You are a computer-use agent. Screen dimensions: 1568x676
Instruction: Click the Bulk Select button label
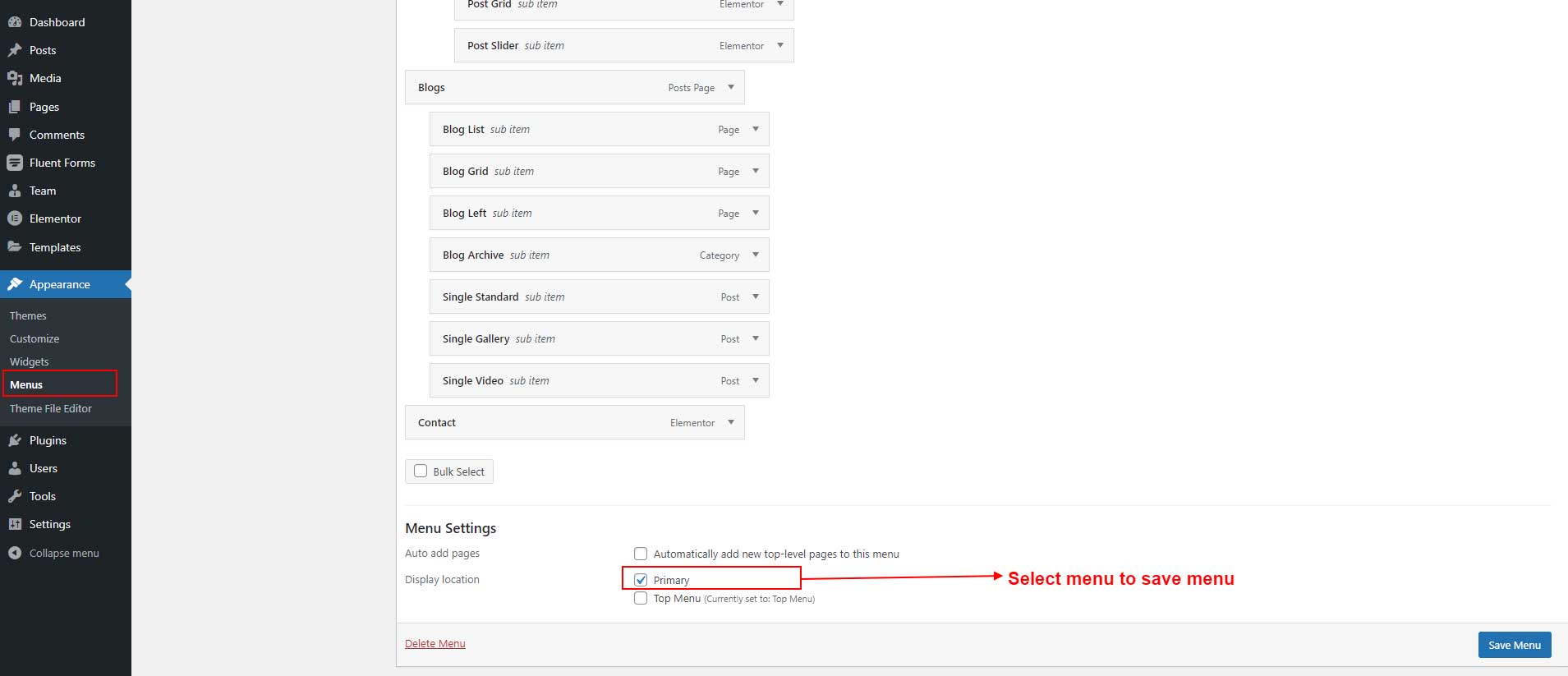pos(459,471)
